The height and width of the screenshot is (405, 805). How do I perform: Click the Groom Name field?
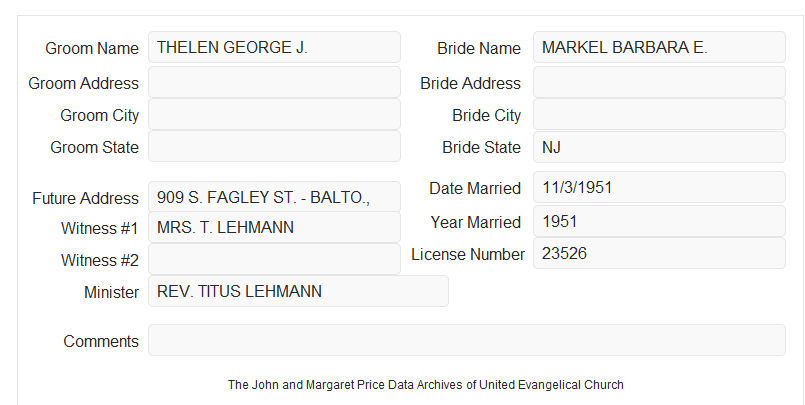(274, 47)
